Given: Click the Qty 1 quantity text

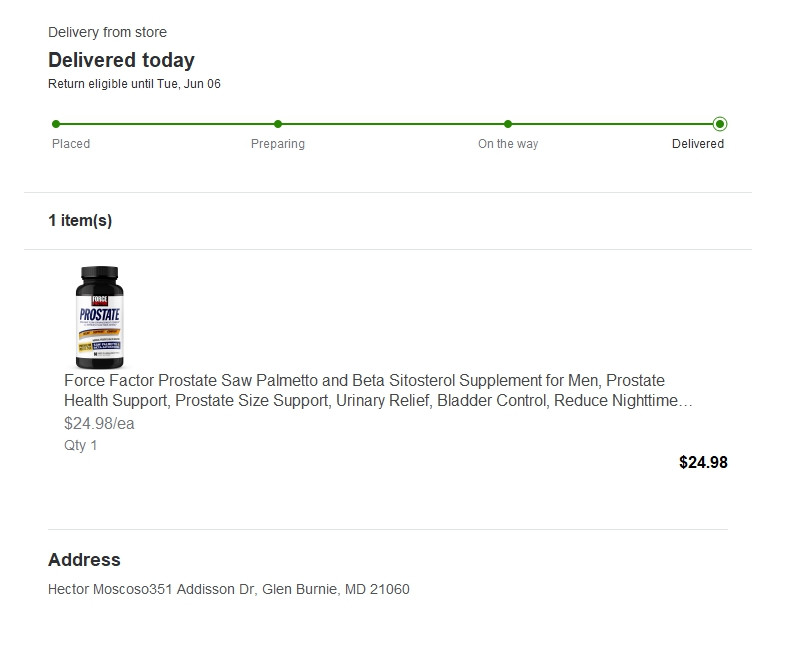Looking at the screenshot, I should click(81, 445).
